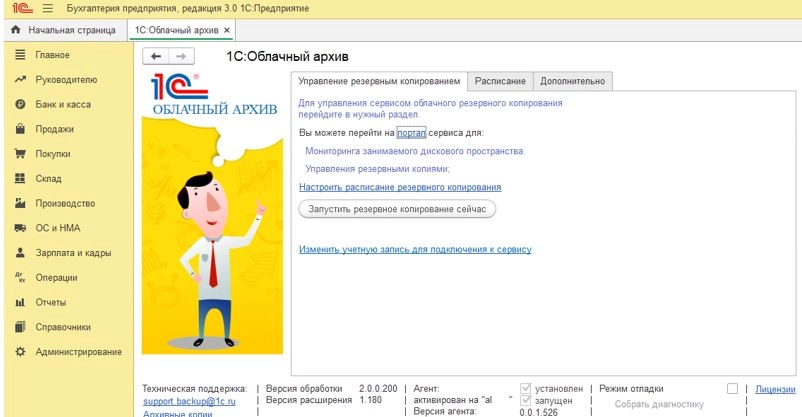Click the ОС и НМА truck icon
Screen dimensions: 802x417
pos(20,228)
